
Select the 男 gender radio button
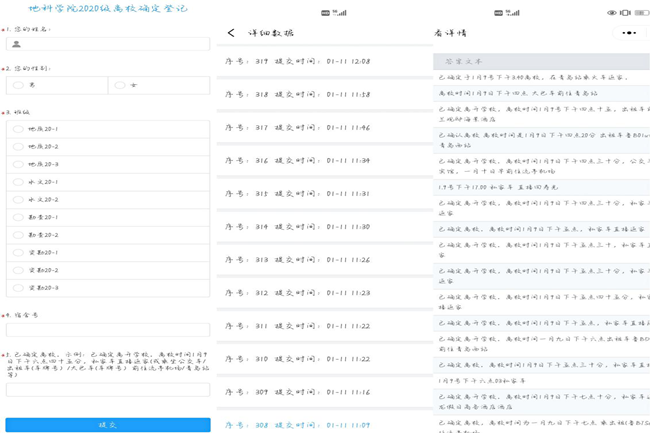[18, 85]
